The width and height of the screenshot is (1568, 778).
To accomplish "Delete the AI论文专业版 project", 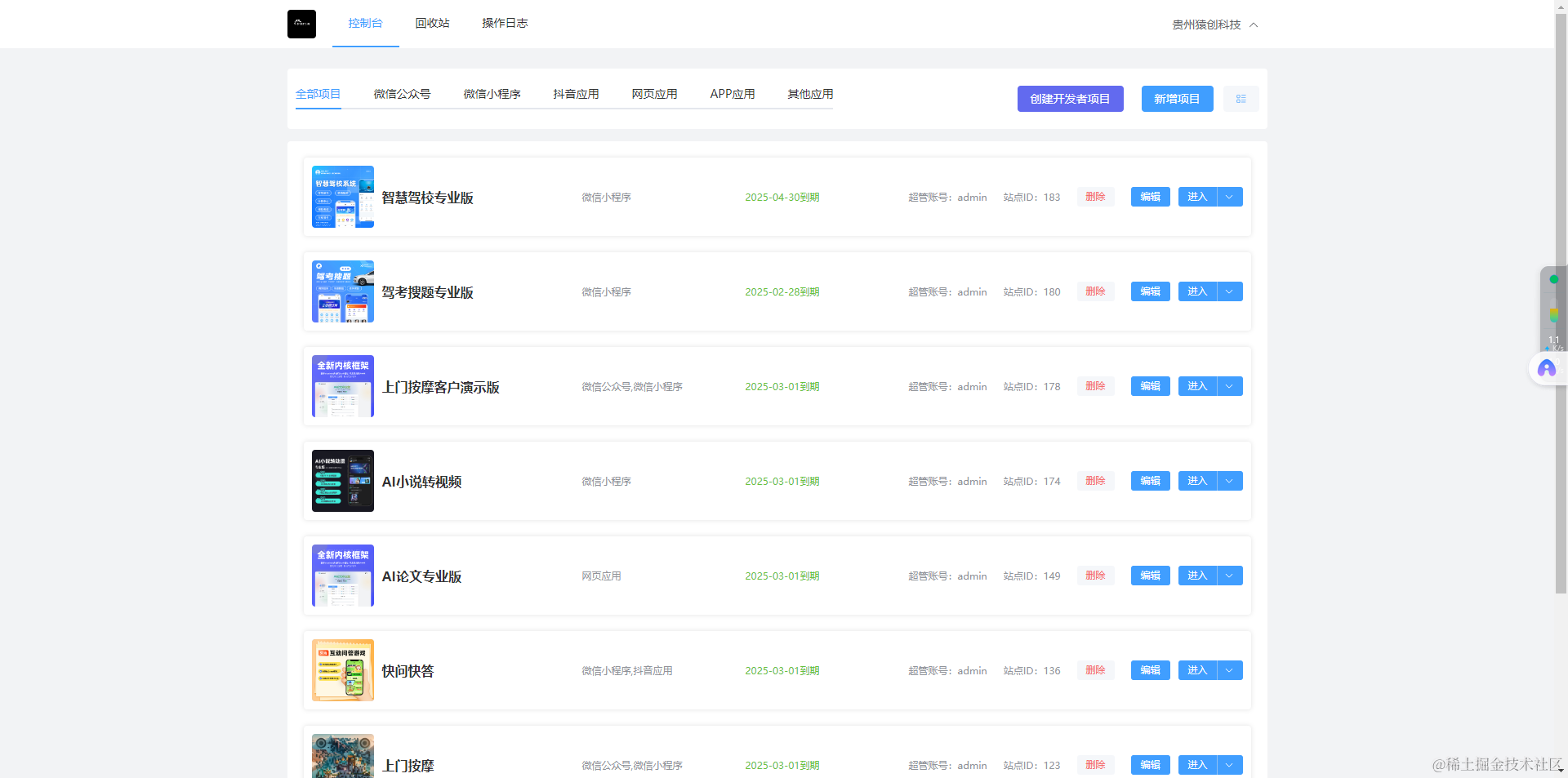I will pyautogui.click(x=1095, y=576).
